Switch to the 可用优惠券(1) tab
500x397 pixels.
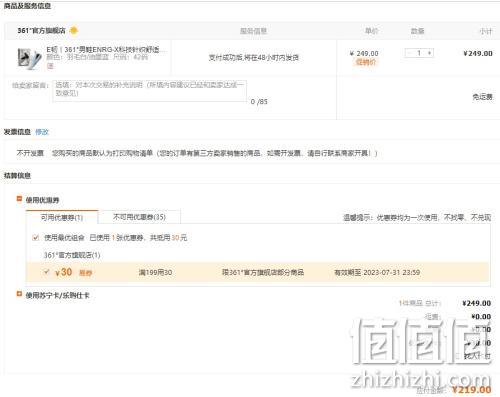[x=62, y=217]
